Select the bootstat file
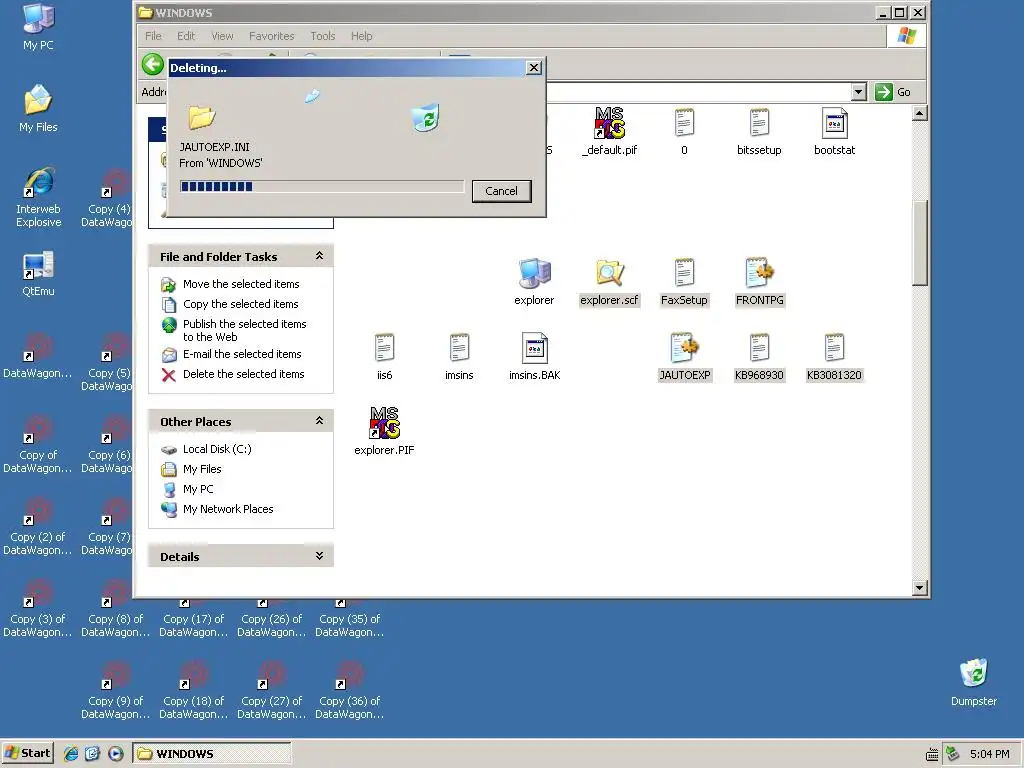Screen dimensions: 1024x768 pos(834,132)
